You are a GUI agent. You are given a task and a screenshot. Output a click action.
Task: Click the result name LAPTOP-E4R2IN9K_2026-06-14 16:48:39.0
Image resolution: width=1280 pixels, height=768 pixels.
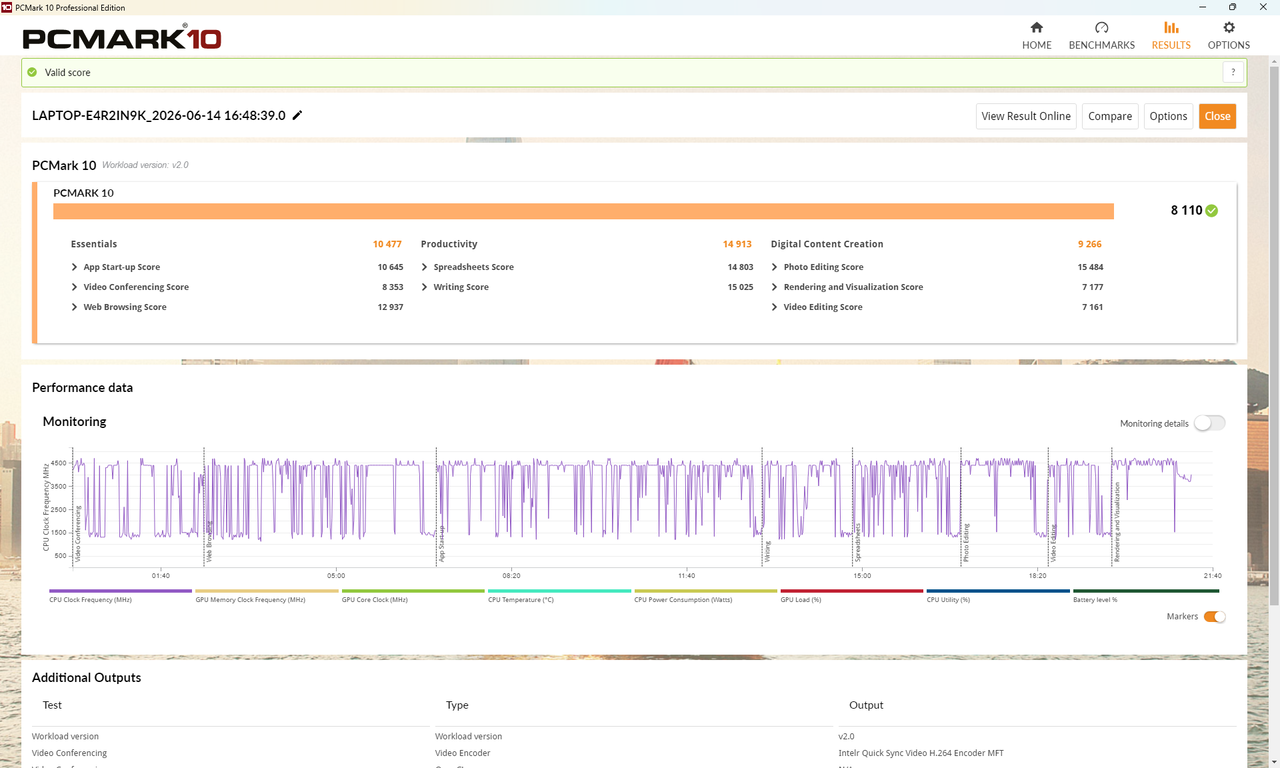point(159,115)
